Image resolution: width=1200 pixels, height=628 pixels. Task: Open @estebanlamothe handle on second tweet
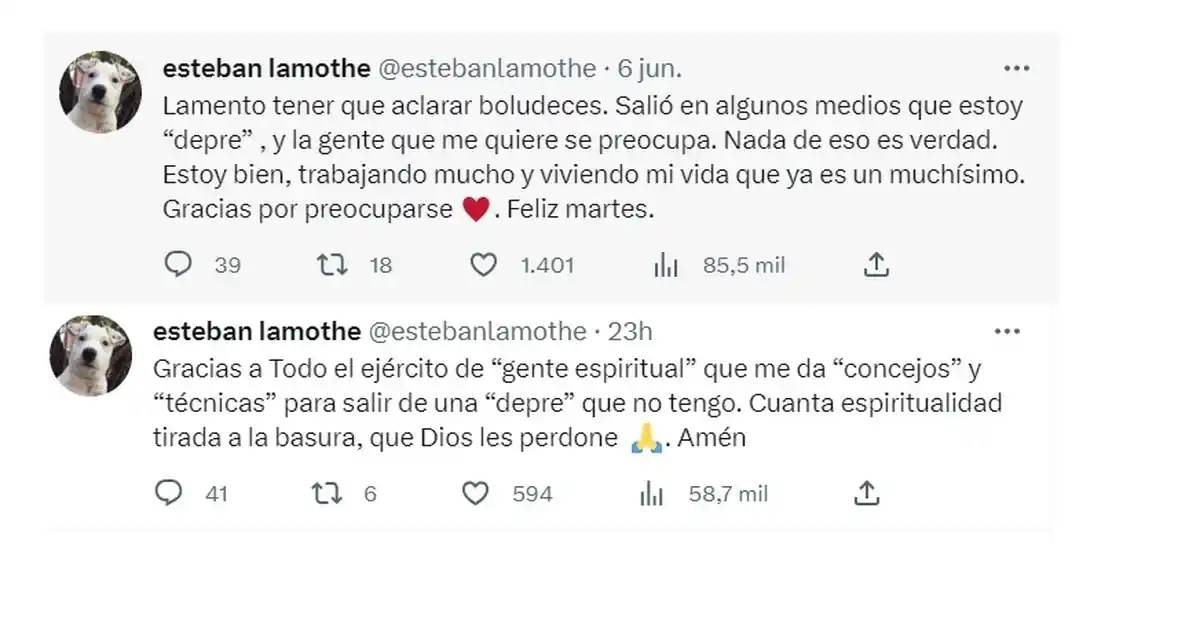click(478, 331)
